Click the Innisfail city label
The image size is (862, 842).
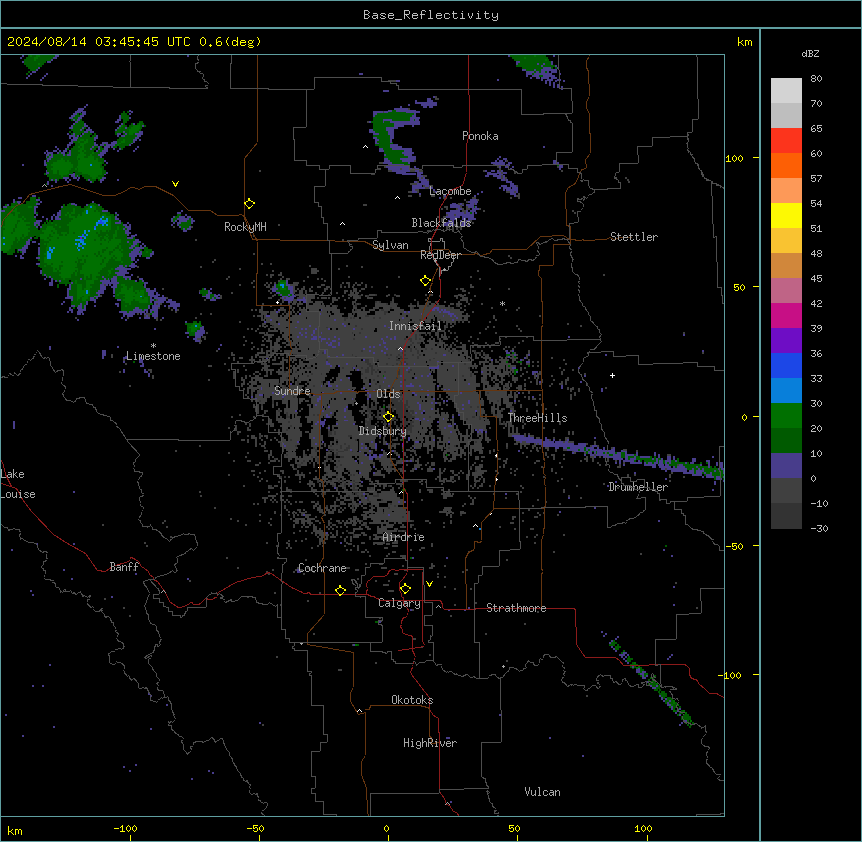click(x=415, y=326)
